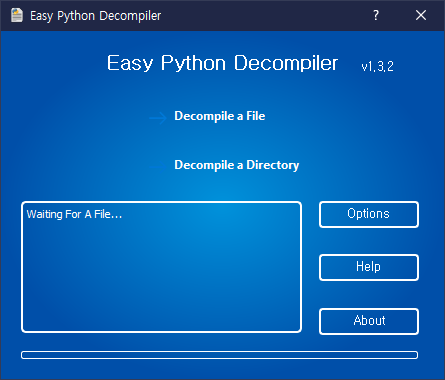Click the Waiting For A File log box

161,267
